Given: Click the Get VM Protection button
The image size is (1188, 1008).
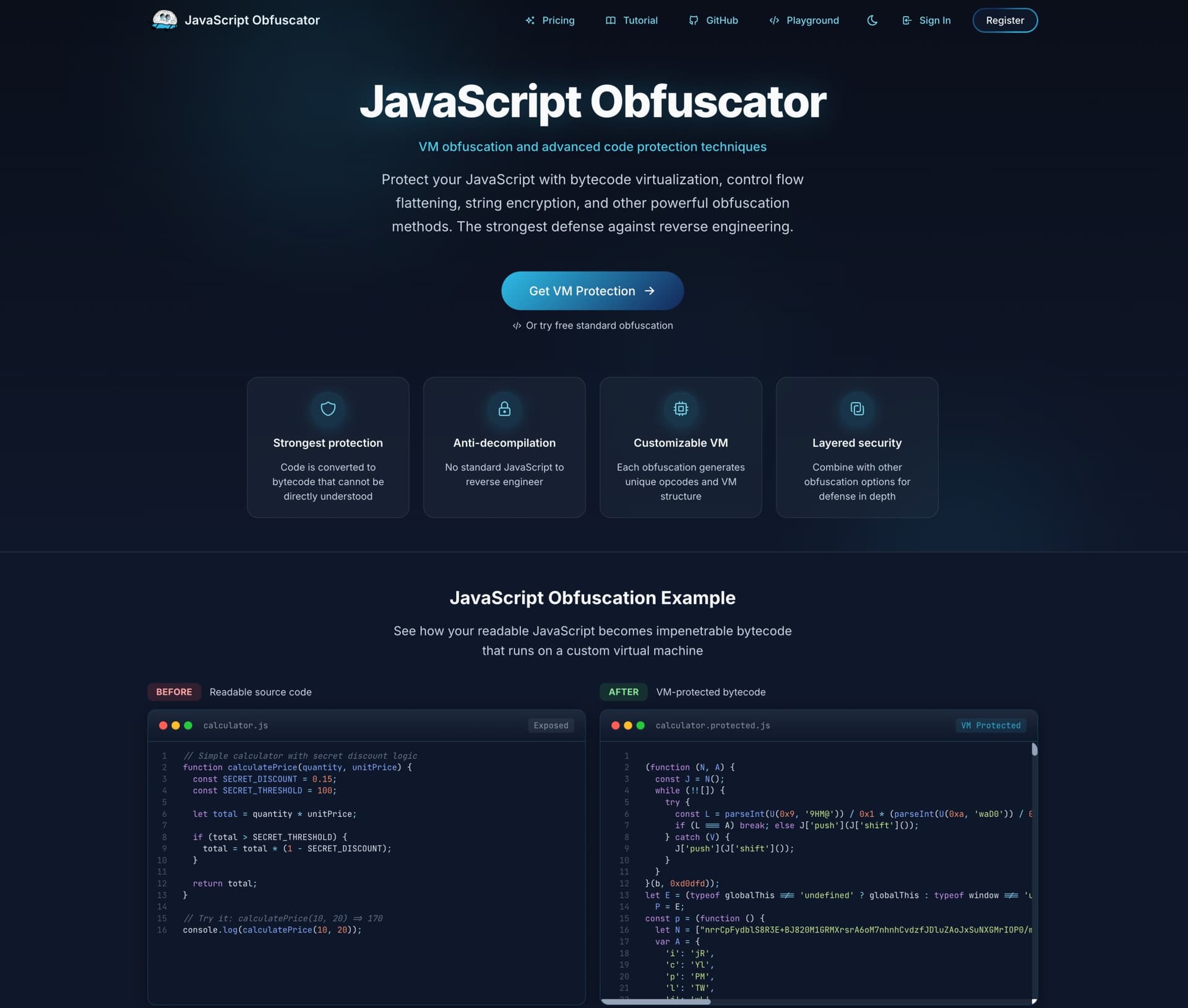Looking at the screenshot, I should tap(592, 291).
